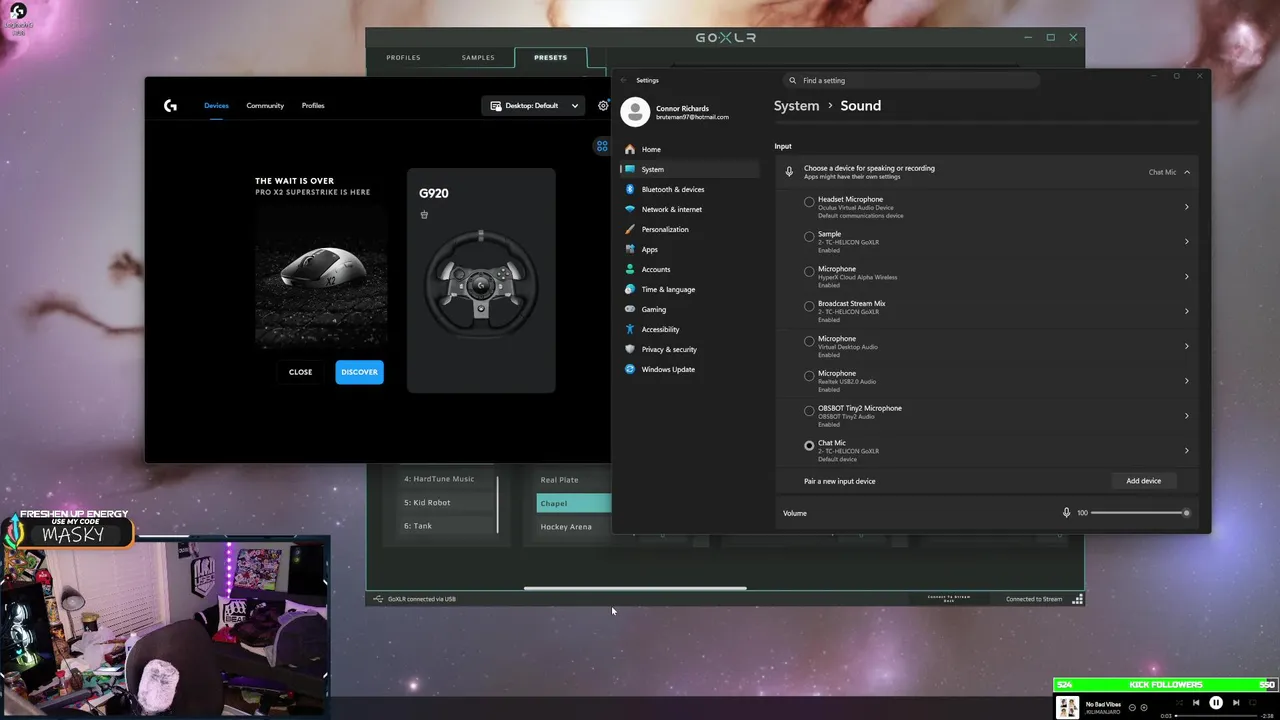Open Sample device properties chevron
Viewport: 1280px width, 720px height.
tap(1187, 241)
